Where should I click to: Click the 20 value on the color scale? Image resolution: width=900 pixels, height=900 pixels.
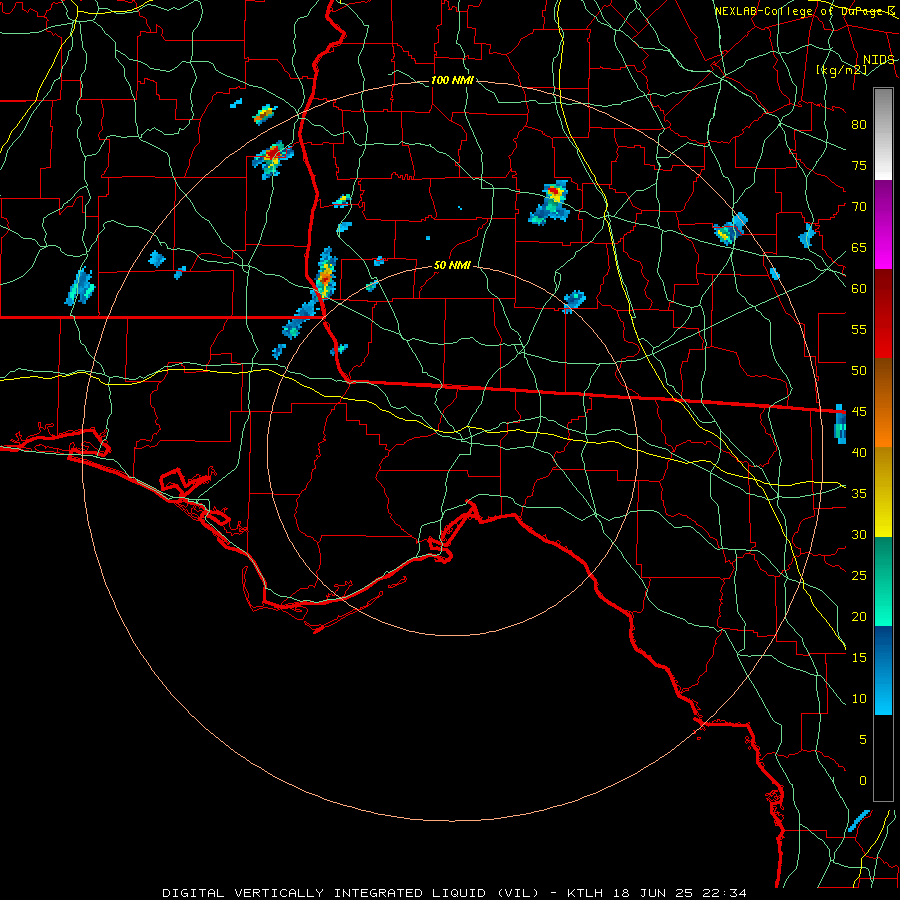click(x=859, y=616)
